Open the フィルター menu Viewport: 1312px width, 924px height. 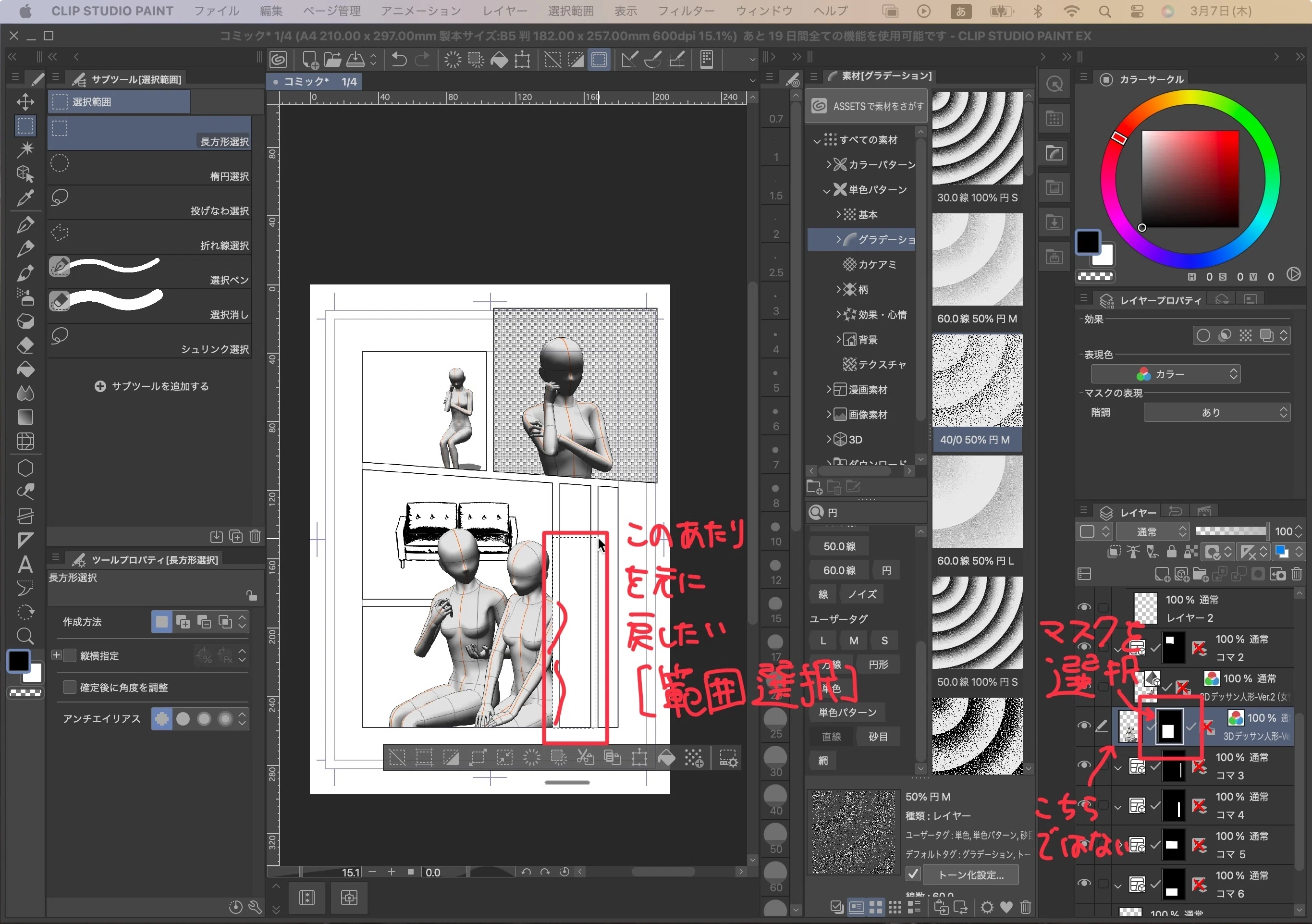pos(686,11)
